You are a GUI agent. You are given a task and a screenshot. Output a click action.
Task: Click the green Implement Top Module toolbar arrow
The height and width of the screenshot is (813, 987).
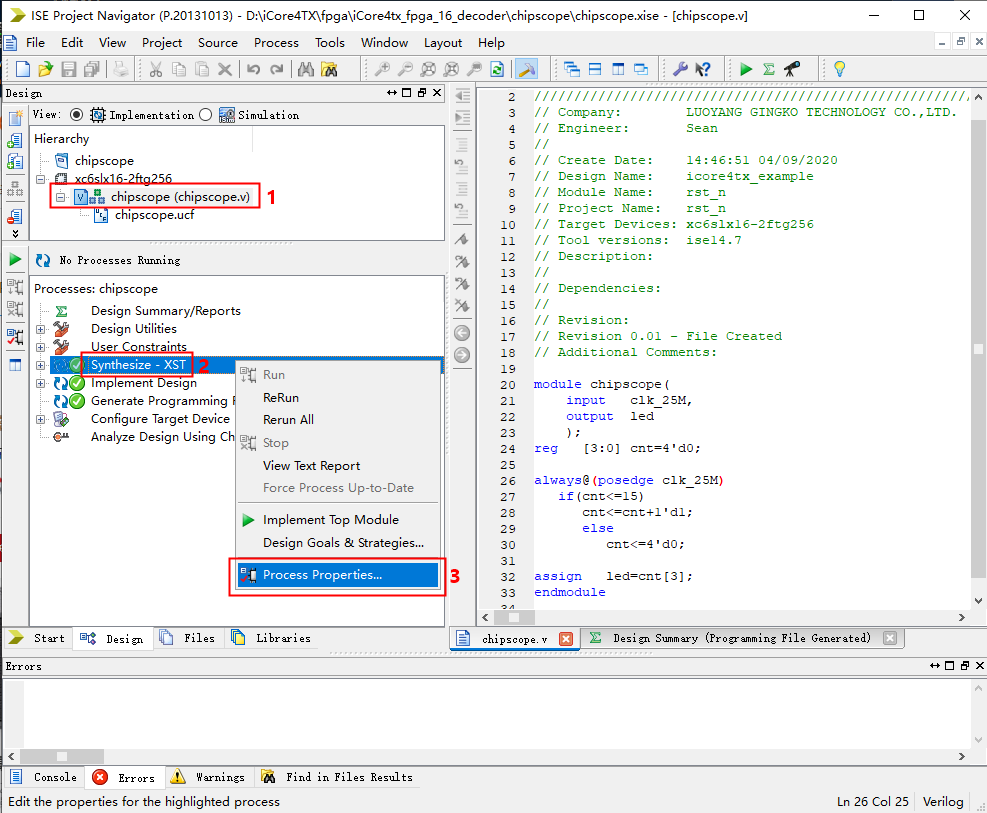click(x=746, y=69)
